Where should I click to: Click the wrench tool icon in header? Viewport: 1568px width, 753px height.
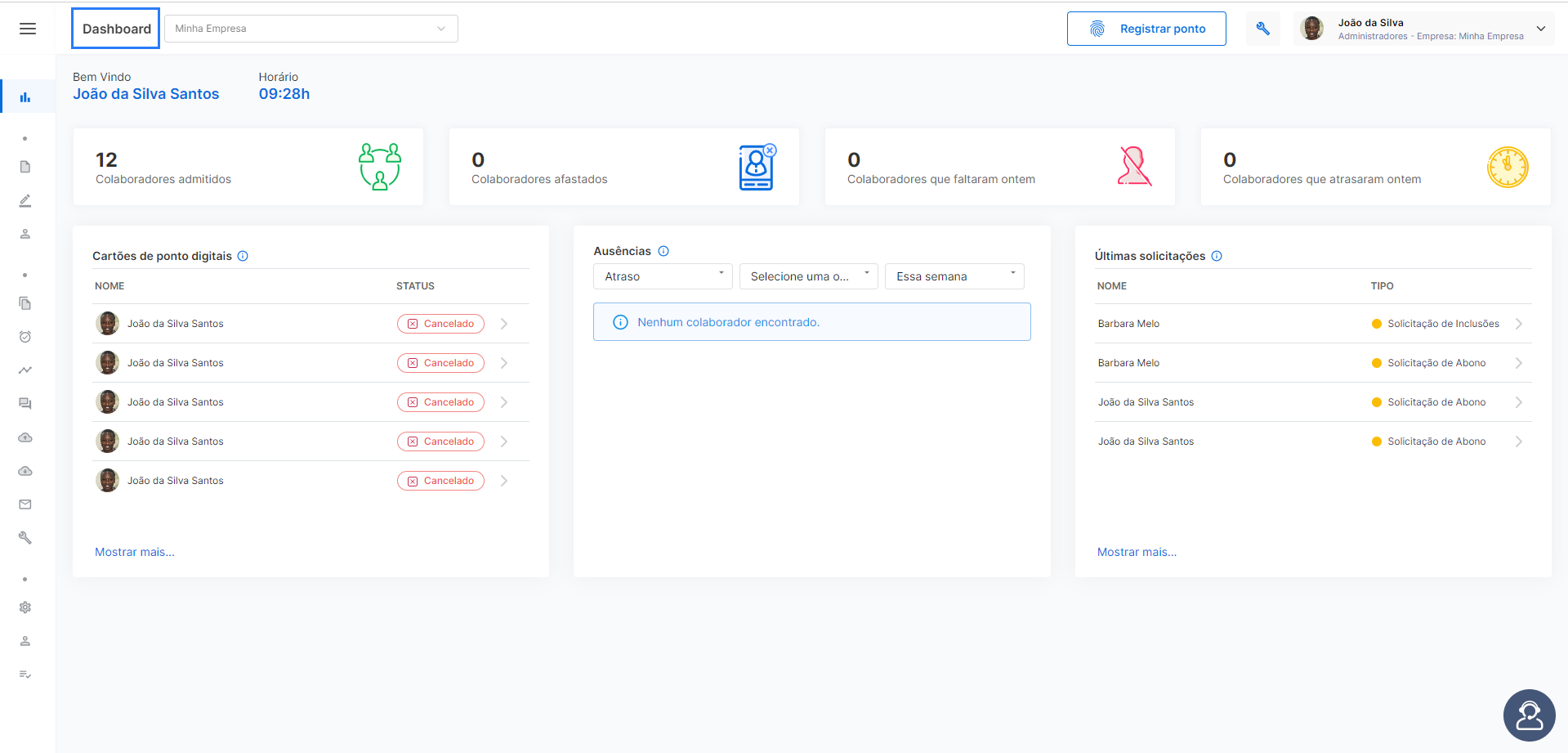point(1262,29)
